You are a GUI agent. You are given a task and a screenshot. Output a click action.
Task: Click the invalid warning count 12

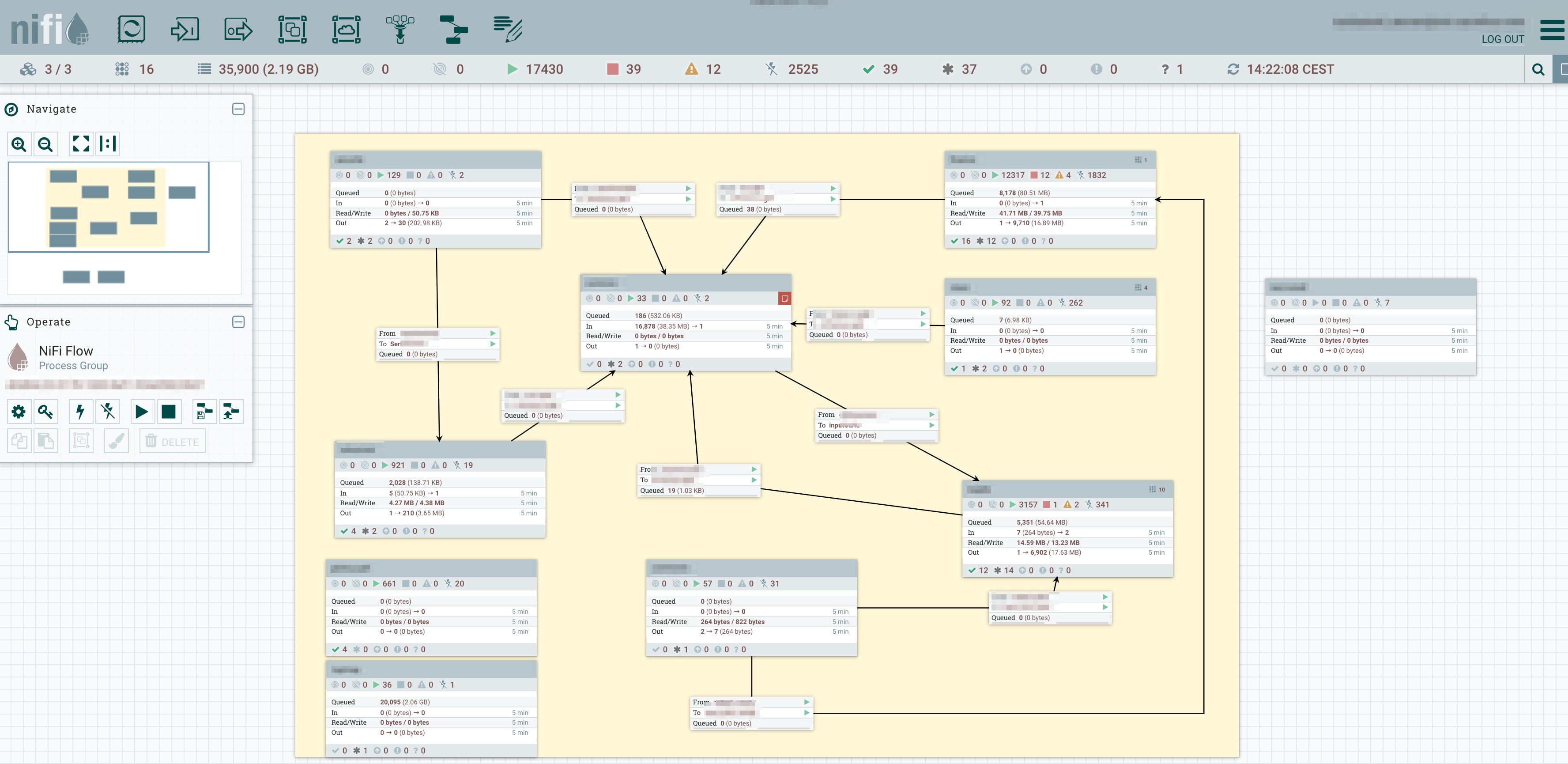703,69
